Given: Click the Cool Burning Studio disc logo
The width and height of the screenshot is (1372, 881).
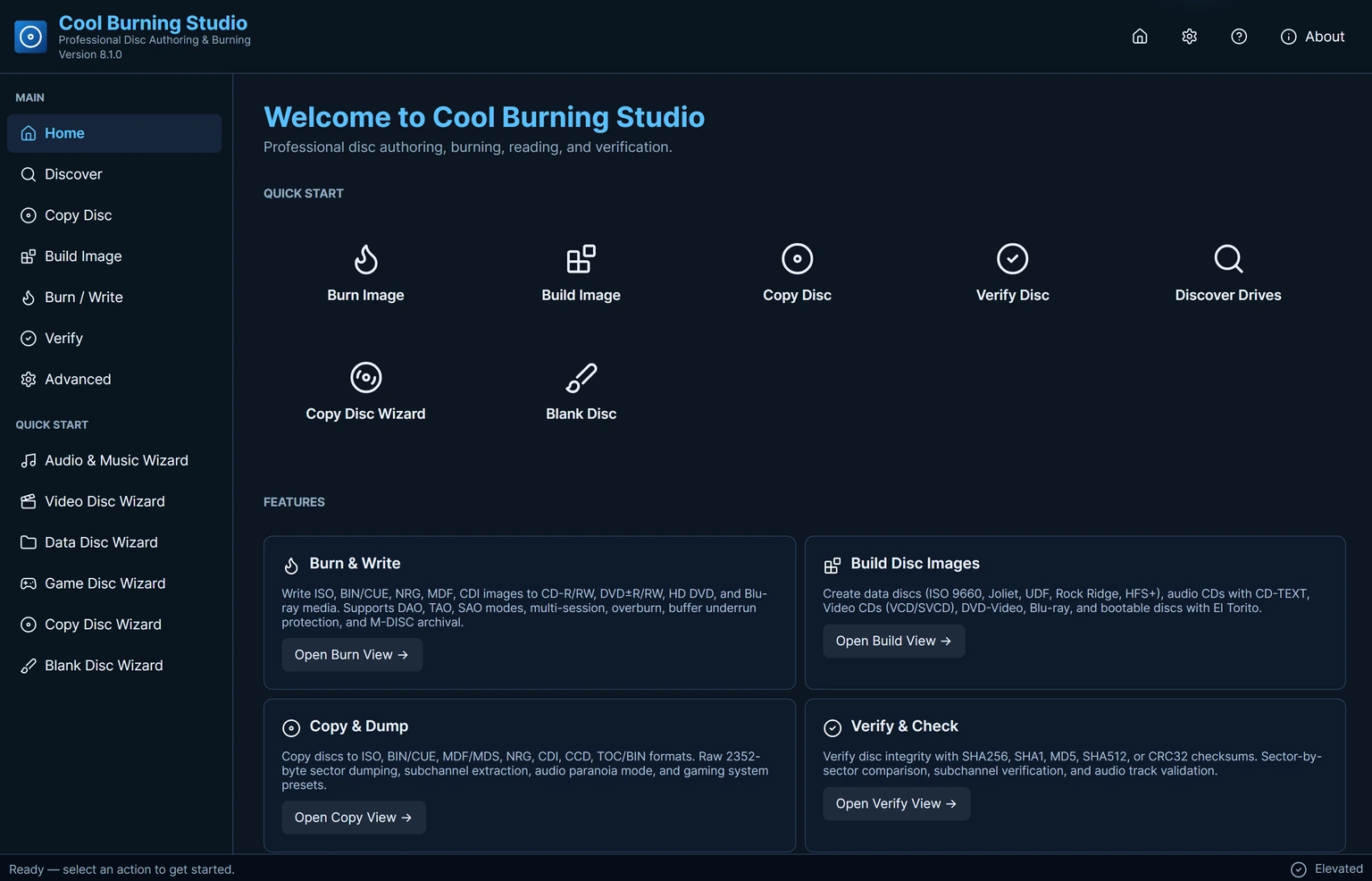Looking at the screenshot, I should coord(30,37).
